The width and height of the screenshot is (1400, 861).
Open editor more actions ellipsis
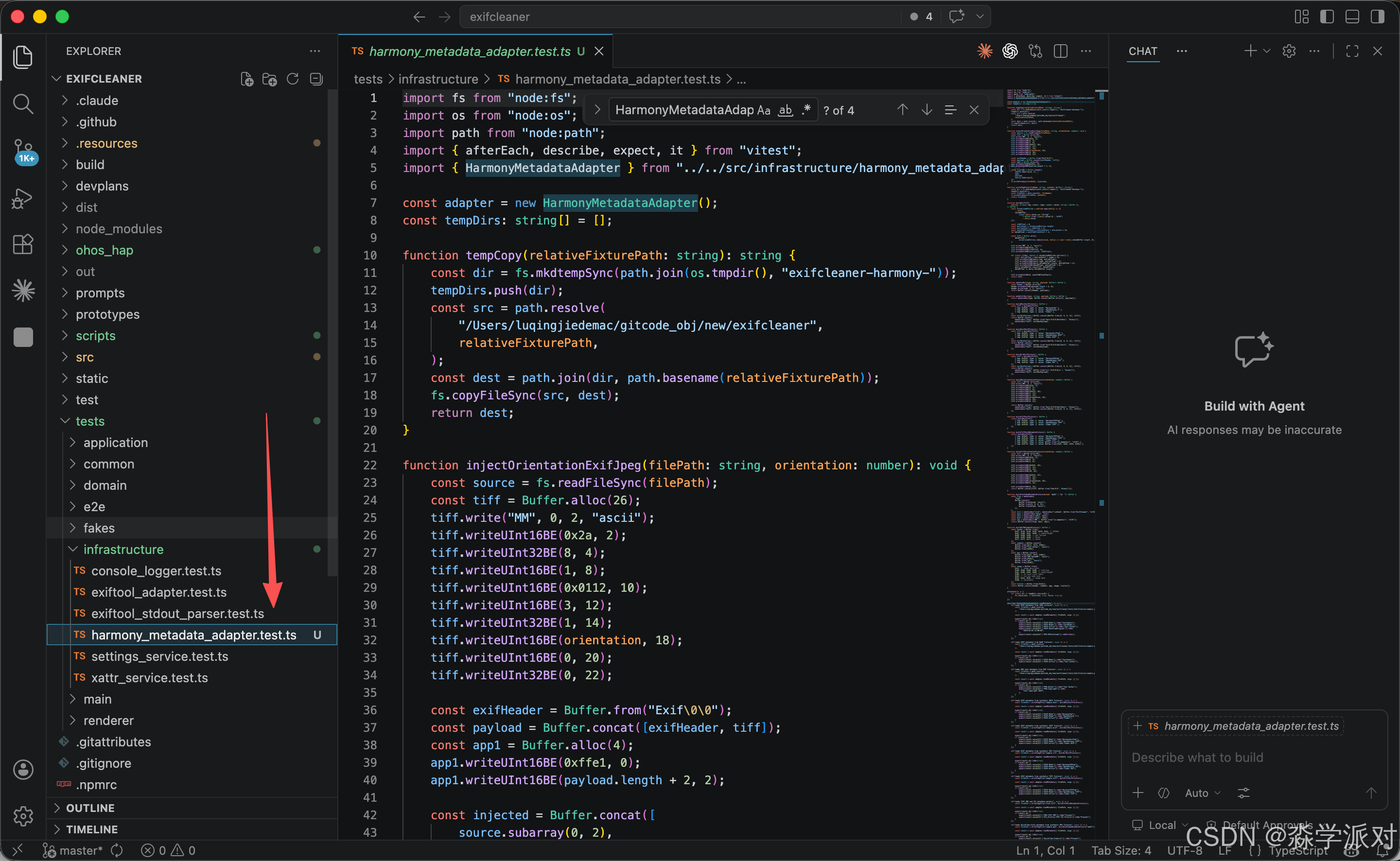(1086, 51)
